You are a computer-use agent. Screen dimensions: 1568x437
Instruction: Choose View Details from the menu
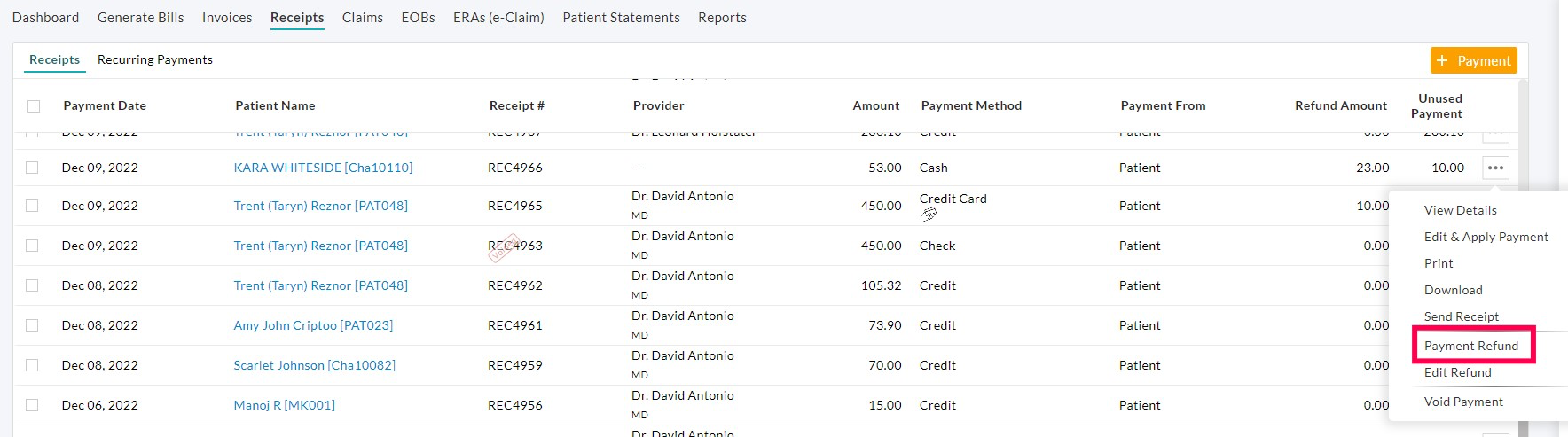point(1460,210)
